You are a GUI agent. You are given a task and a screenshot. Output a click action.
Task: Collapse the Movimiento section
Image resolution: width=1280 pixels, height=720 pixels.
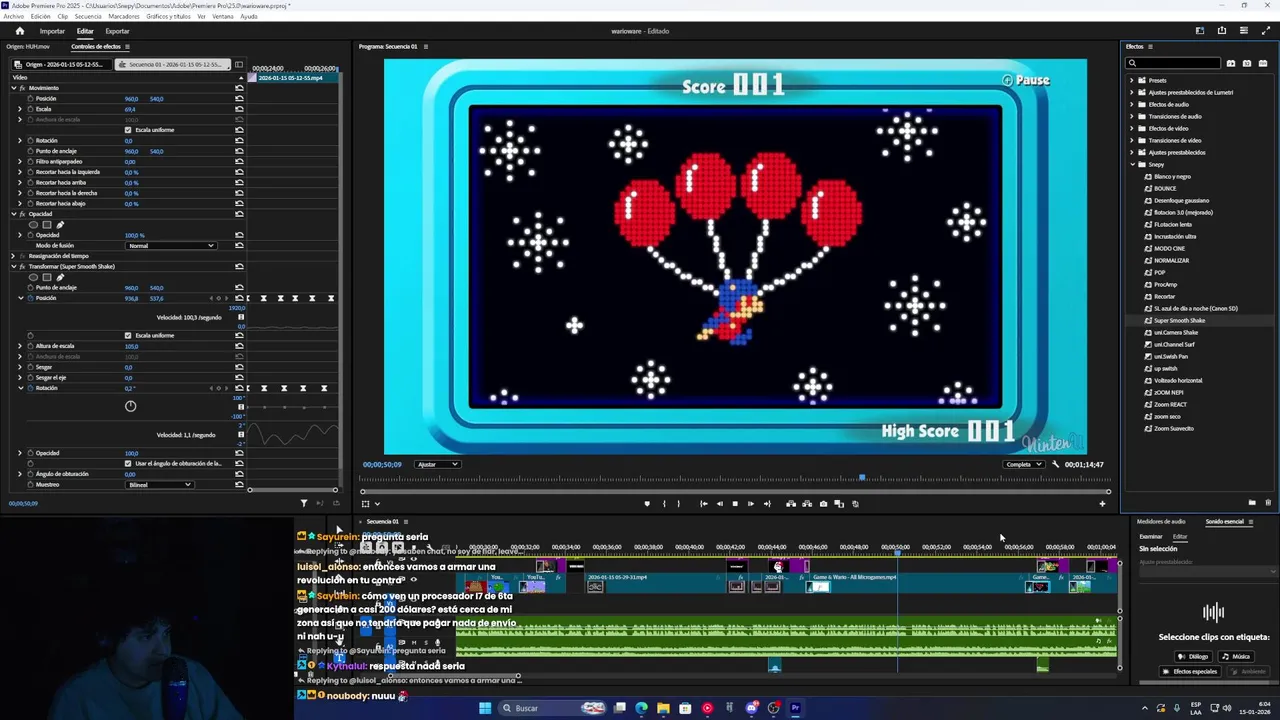coord(14,88)
